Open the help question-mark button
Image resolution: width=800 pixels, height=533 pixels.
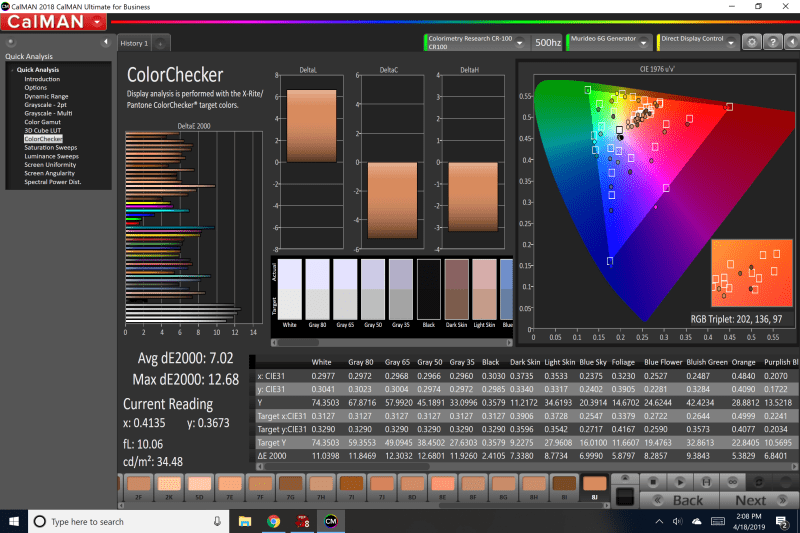[773, 42]
